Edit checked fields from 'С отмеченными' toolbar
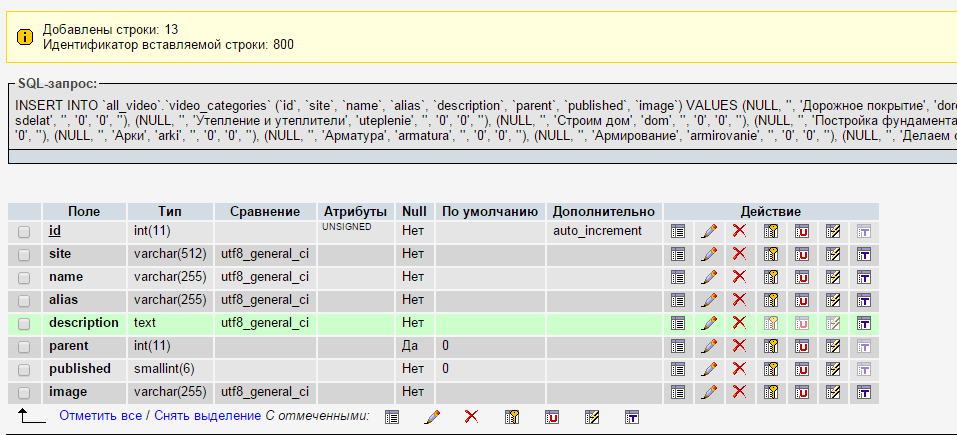Screen dimensions: 957x435 (432, 417)
